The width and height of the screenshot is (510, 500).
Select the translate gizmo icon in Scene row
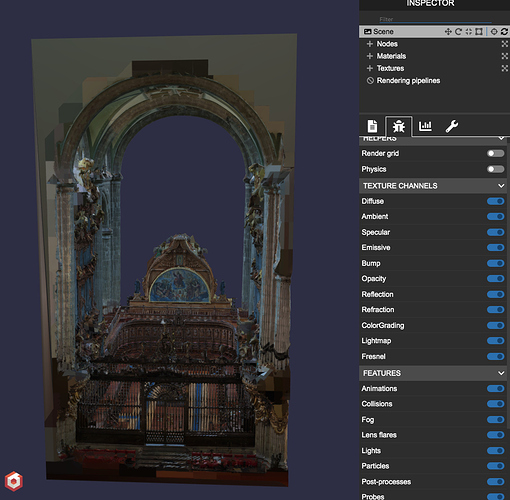pos(448,31)
